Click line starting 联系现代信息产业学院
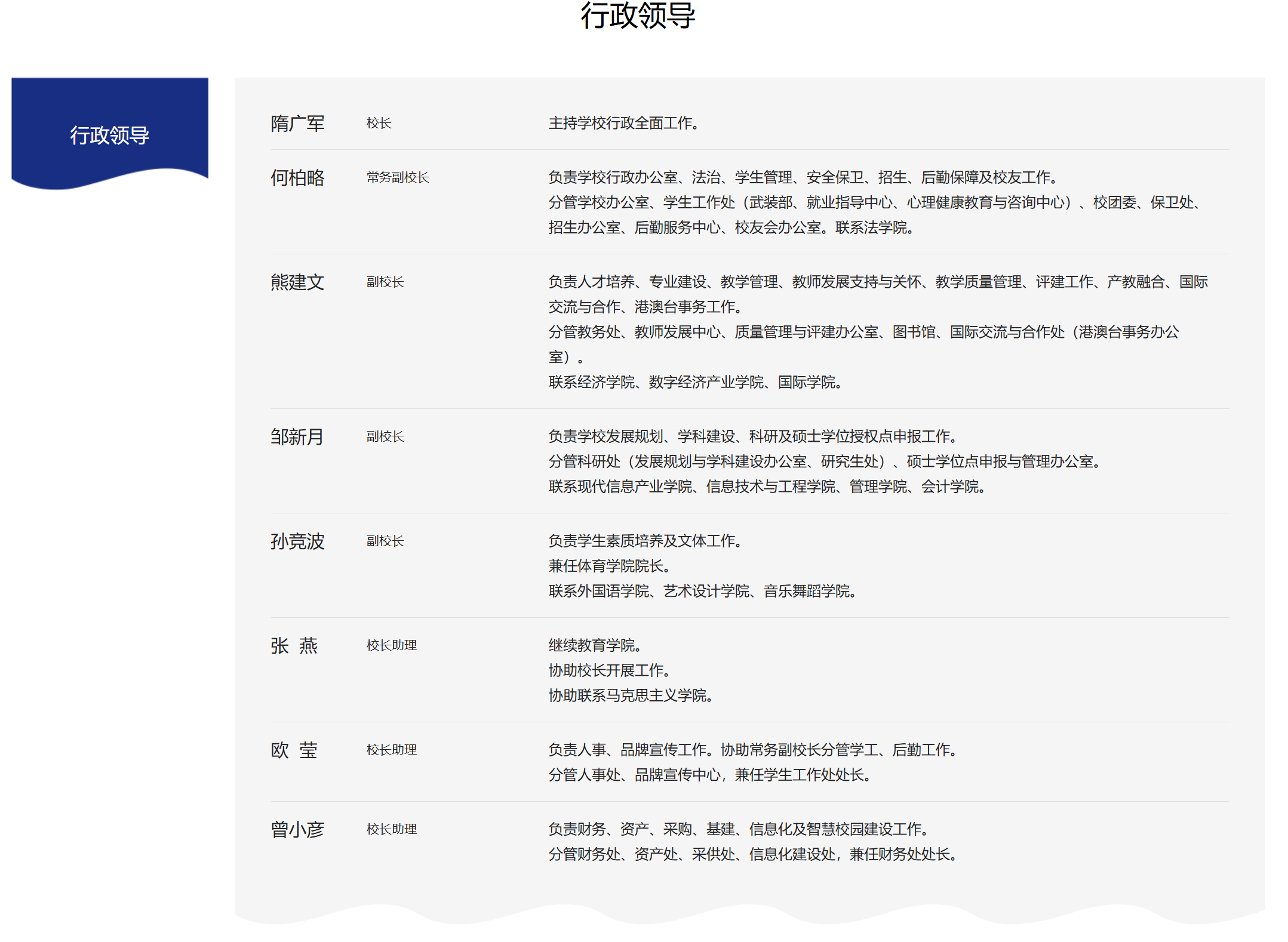 point(768,487)
